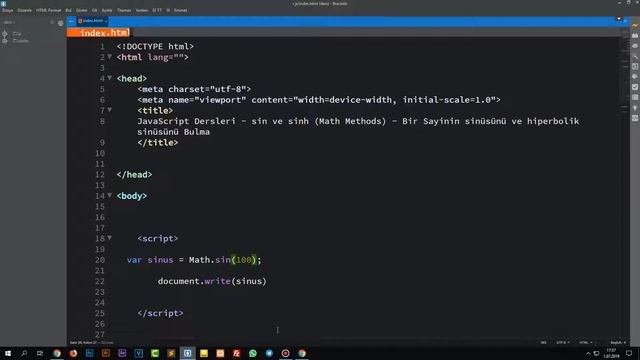The height and width of the screenshot is (360, 640).
Task: Open the UTF-8 encoding dropdown
Action: (562, 342)
